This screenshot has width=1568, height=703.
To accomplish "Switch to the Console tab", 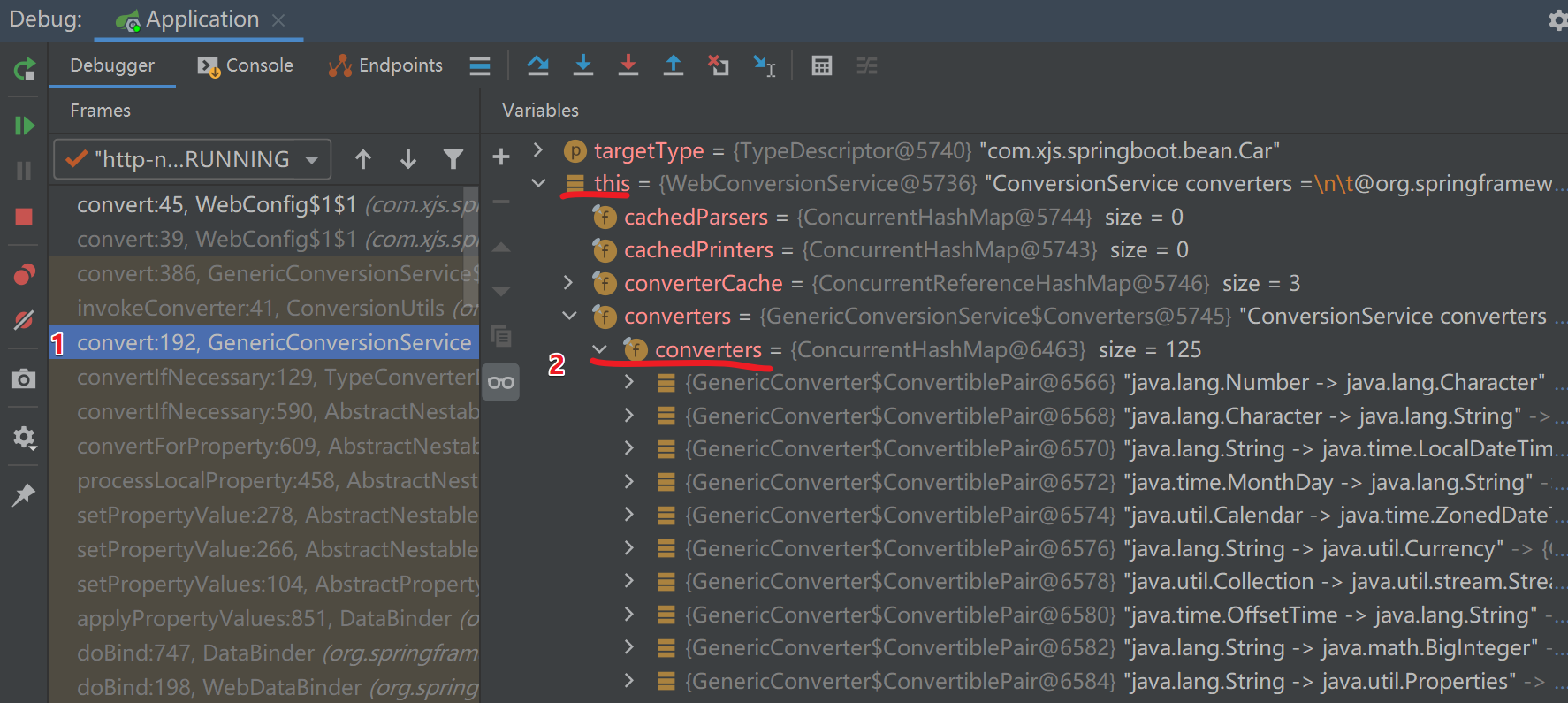I will tap(246, 65).
